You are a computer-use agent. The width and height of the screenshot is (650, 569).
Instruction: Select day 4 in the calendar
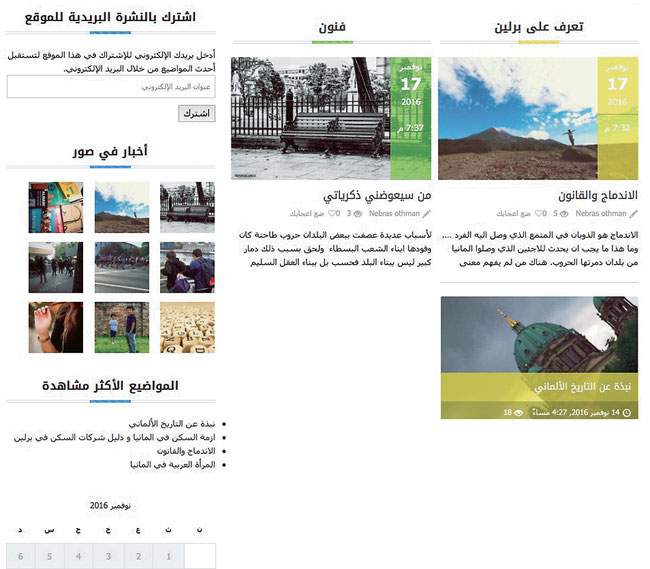(x=79, y=556)
